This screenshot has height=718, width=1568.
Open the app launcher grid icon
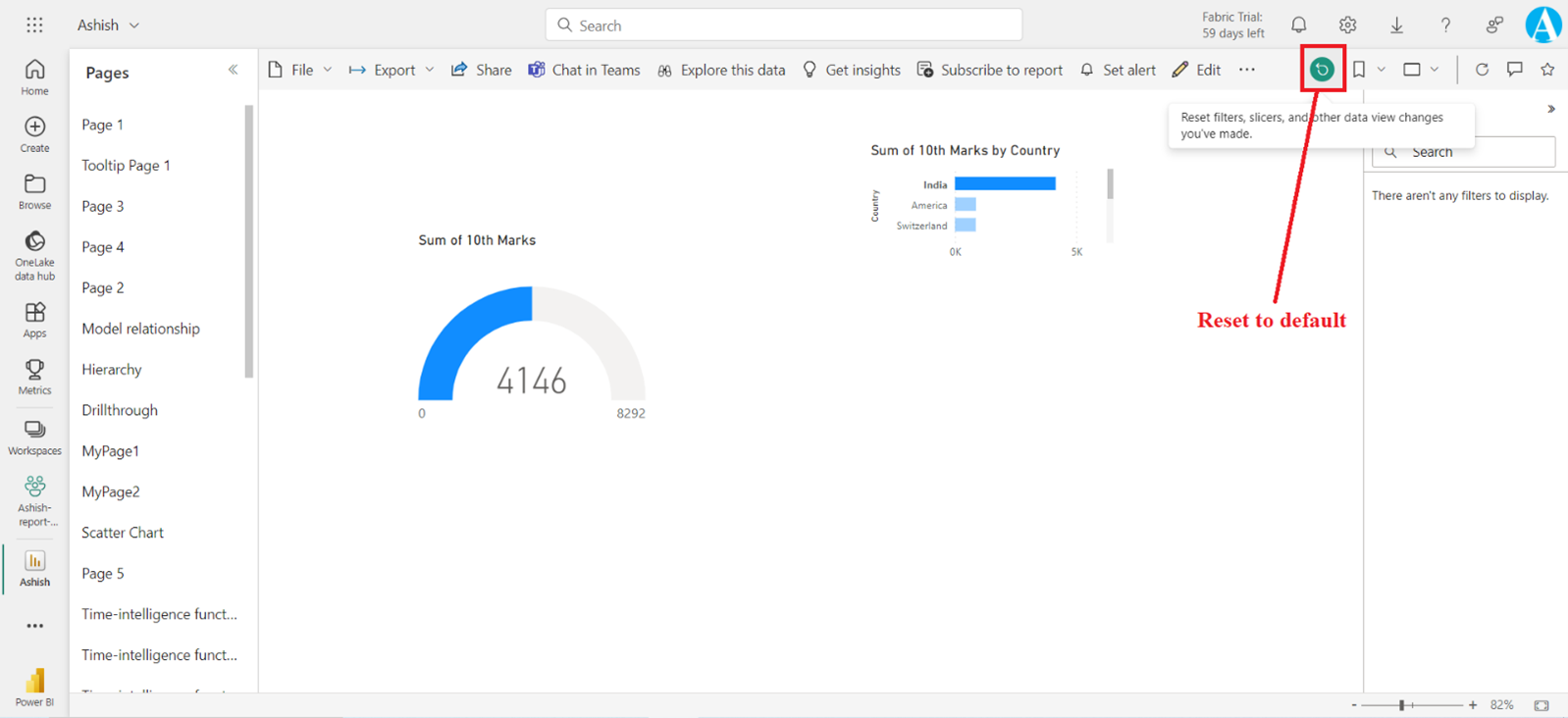[x=34, y=25]
